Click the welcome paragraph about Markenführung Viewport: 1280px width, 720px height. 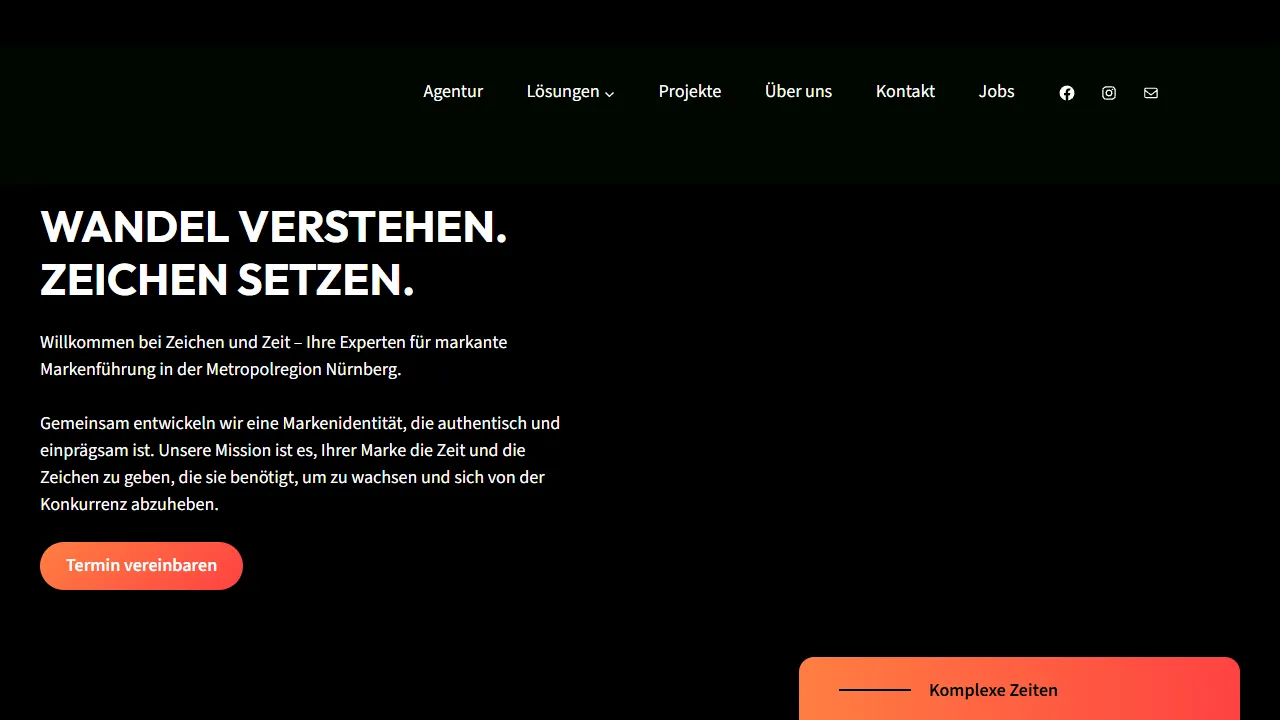273,355
